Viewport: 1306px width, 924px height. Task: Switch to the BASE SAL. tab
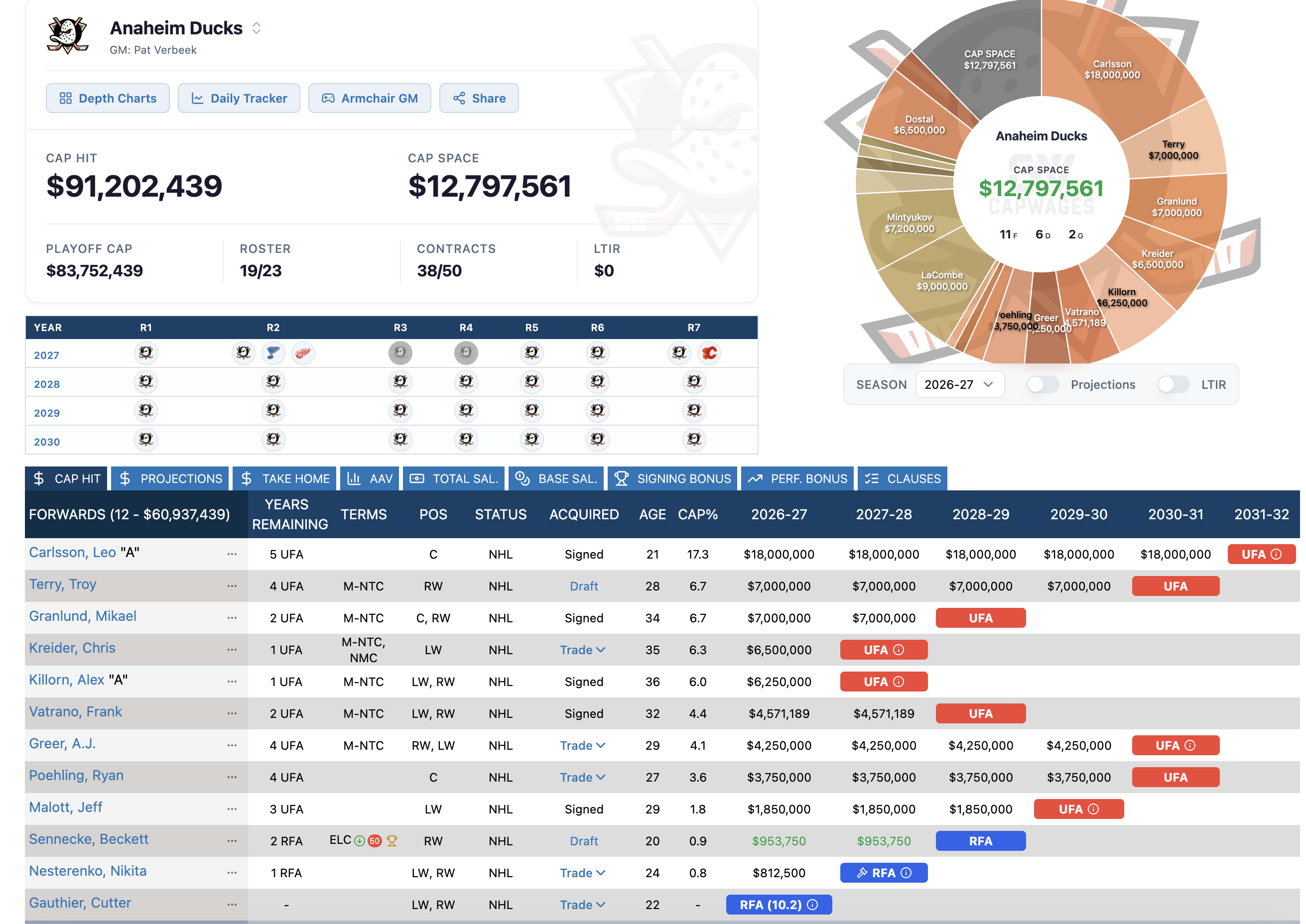(x=556, y=478)
